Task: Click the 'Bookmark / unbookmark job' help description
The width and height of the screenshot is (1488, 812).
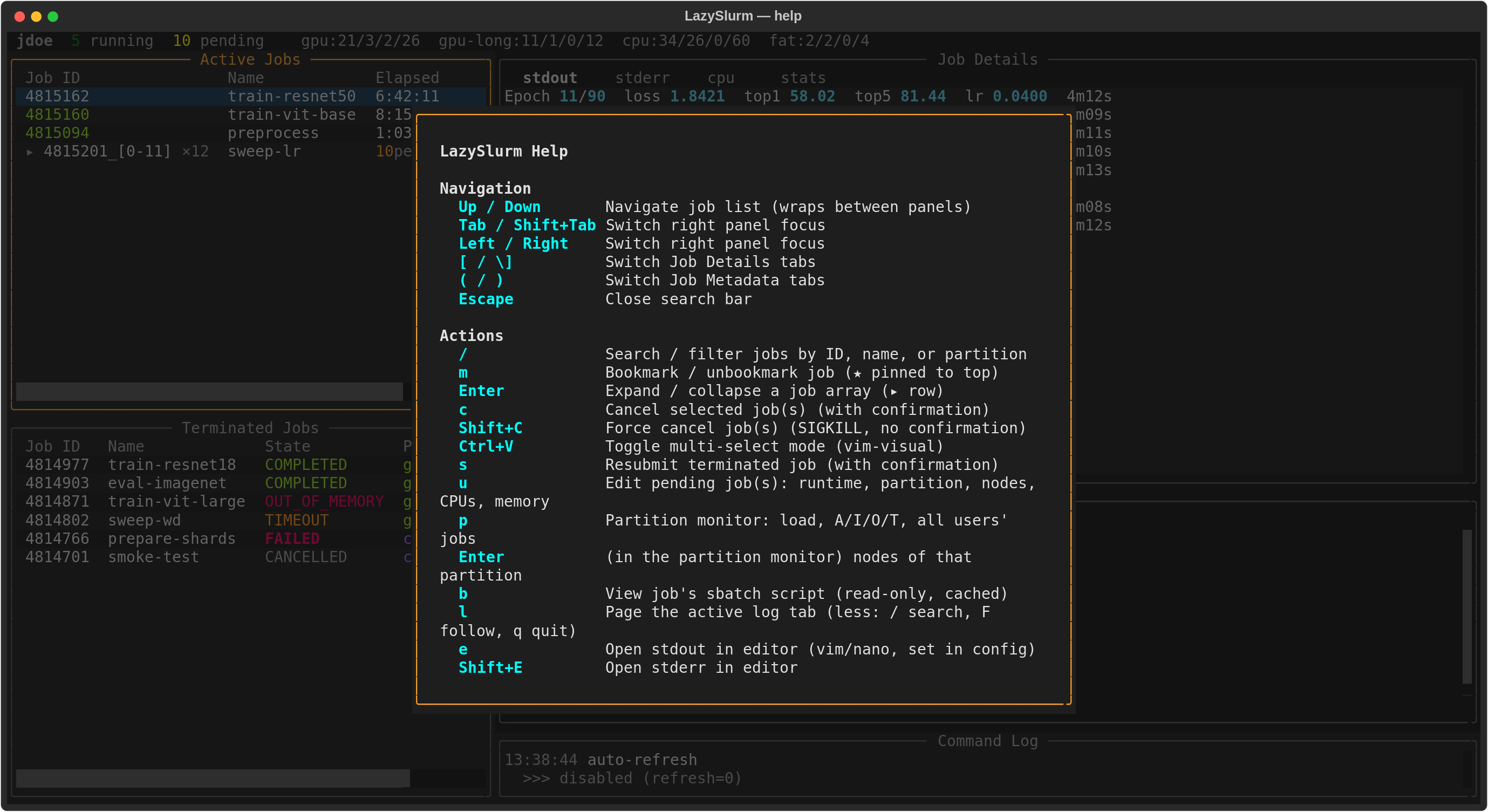Action: 802,372
